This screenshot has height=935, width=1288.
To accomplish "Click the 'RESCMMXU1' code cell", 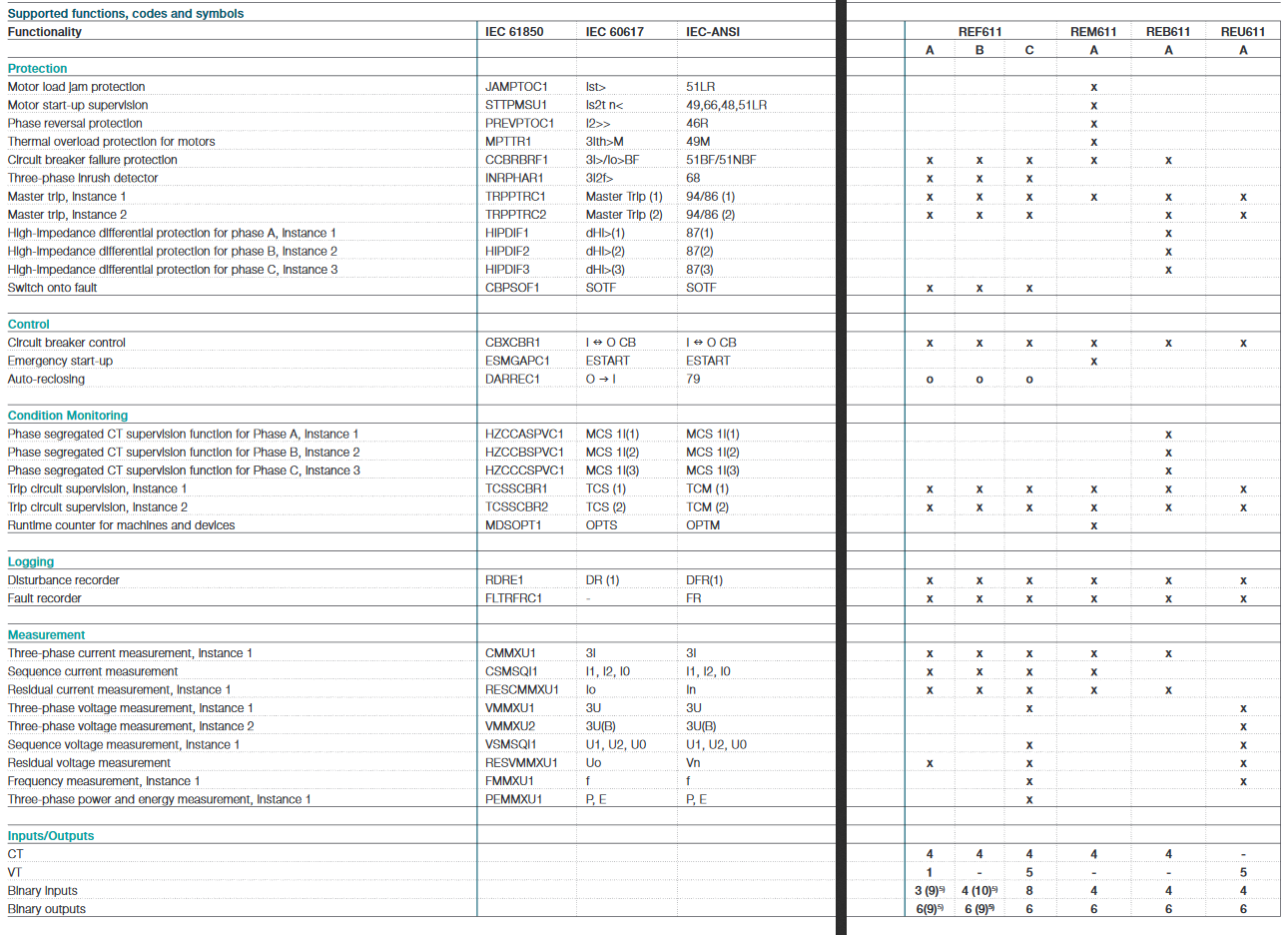I will (522, 690).
